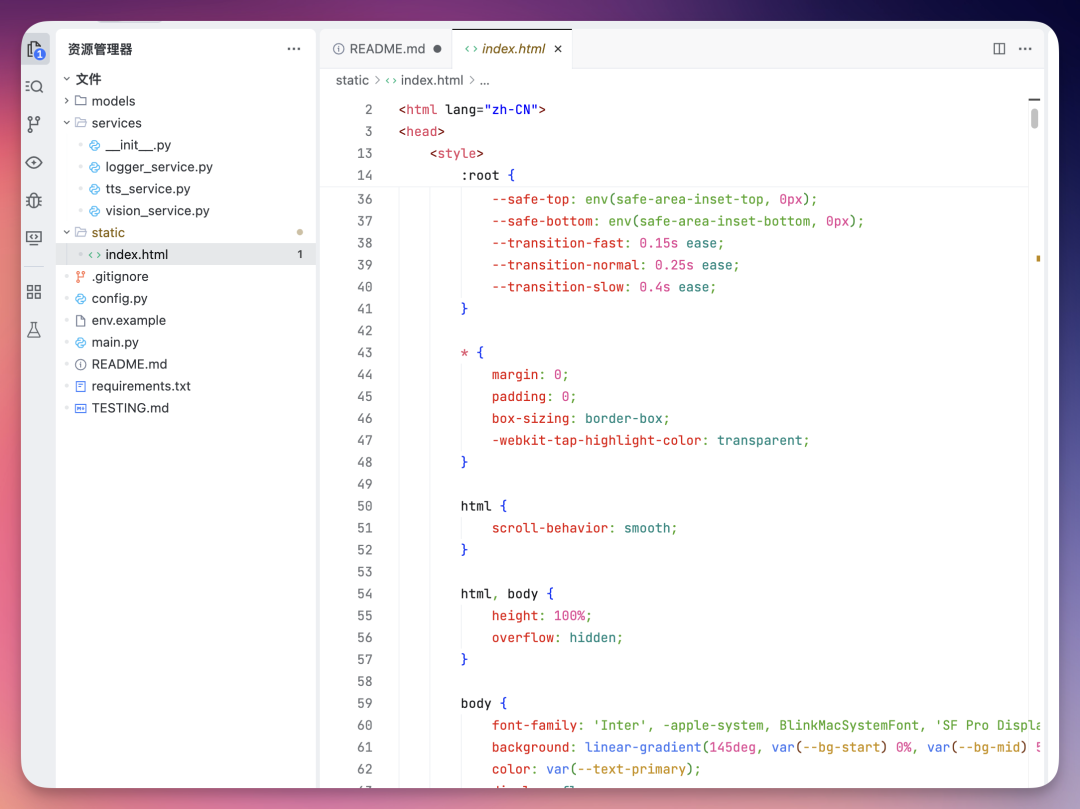Split the editor to the right
1080x809 pixels.
(x=999, y=49)
